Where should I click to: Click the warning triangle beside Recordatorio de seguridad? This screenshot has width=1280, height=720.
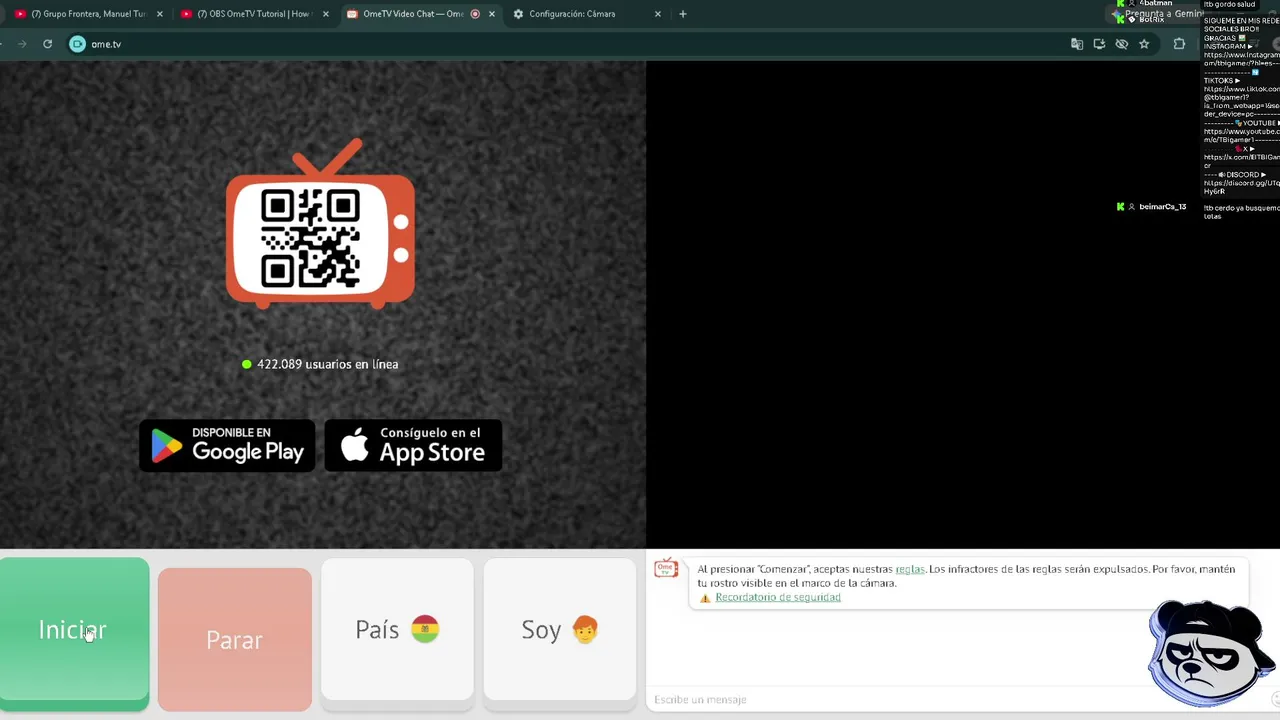click(x=705, y=598)
